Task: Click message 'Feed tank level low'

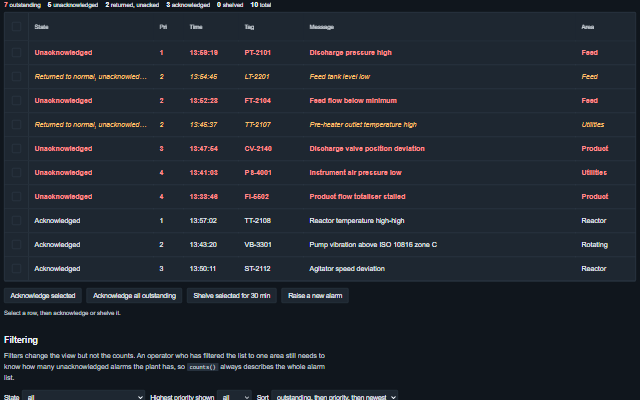Action: point(340,76)
